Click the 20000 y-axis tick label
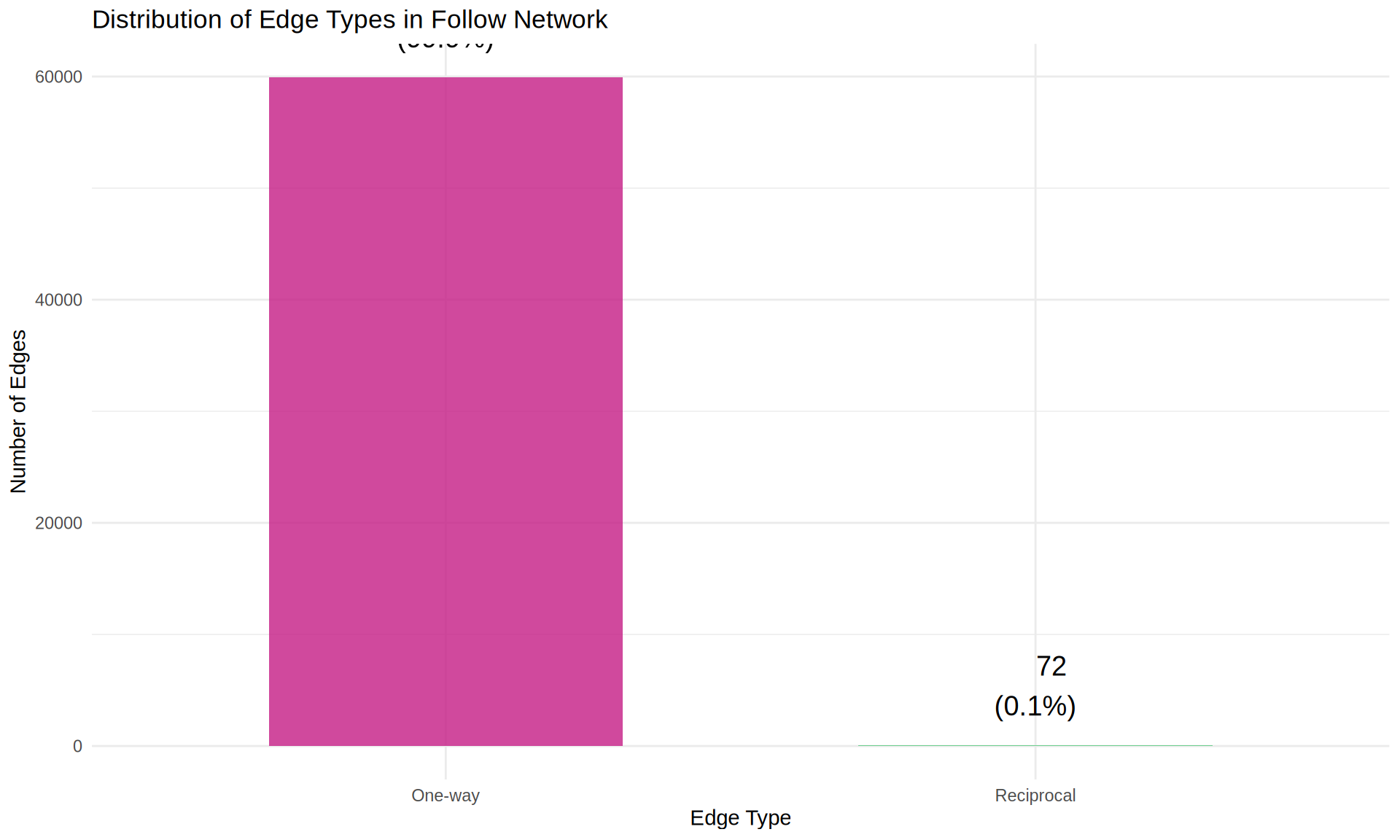This screenshot has width=1400, height=840. tap(58, 523)
